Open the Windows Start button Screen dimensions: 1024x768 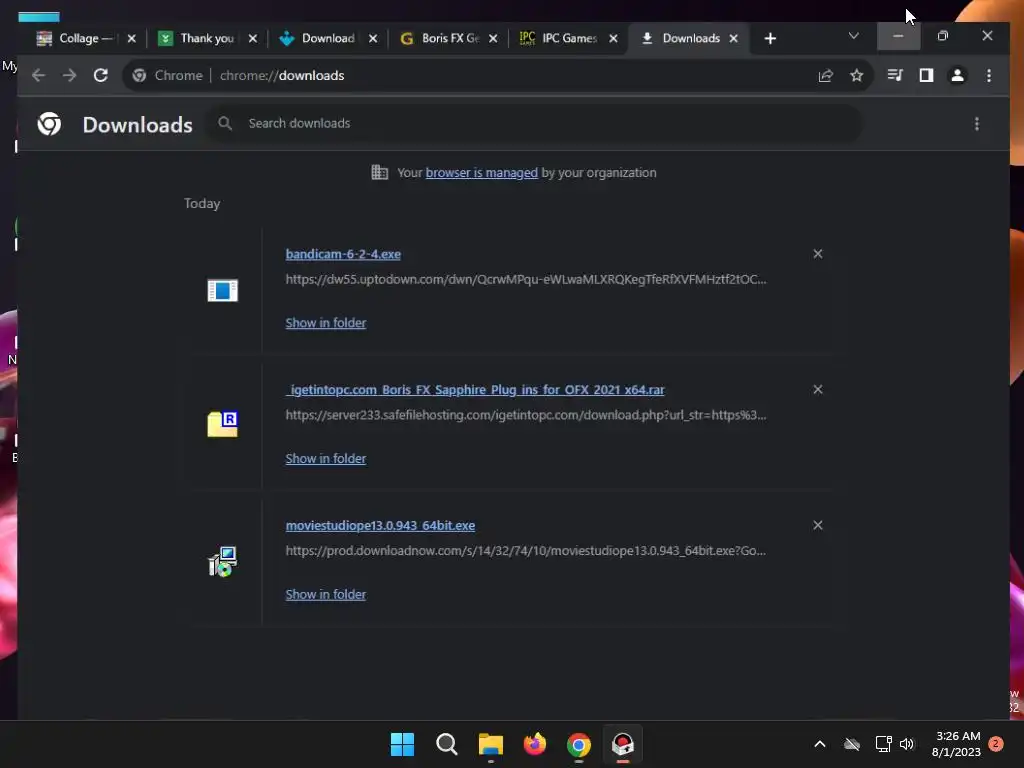click(x=402, y=744)
